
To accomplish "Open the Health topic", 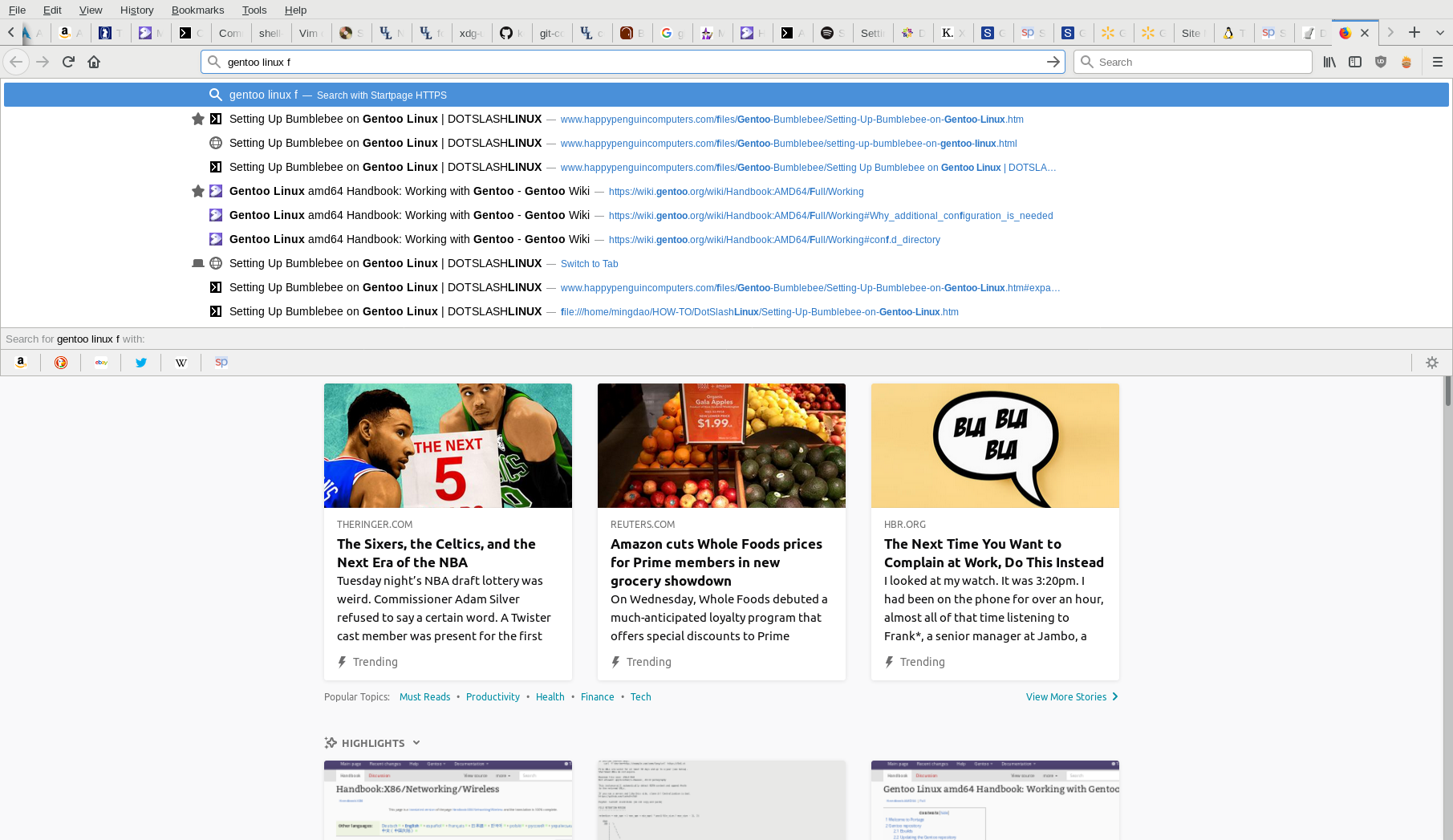I will 550,697.
